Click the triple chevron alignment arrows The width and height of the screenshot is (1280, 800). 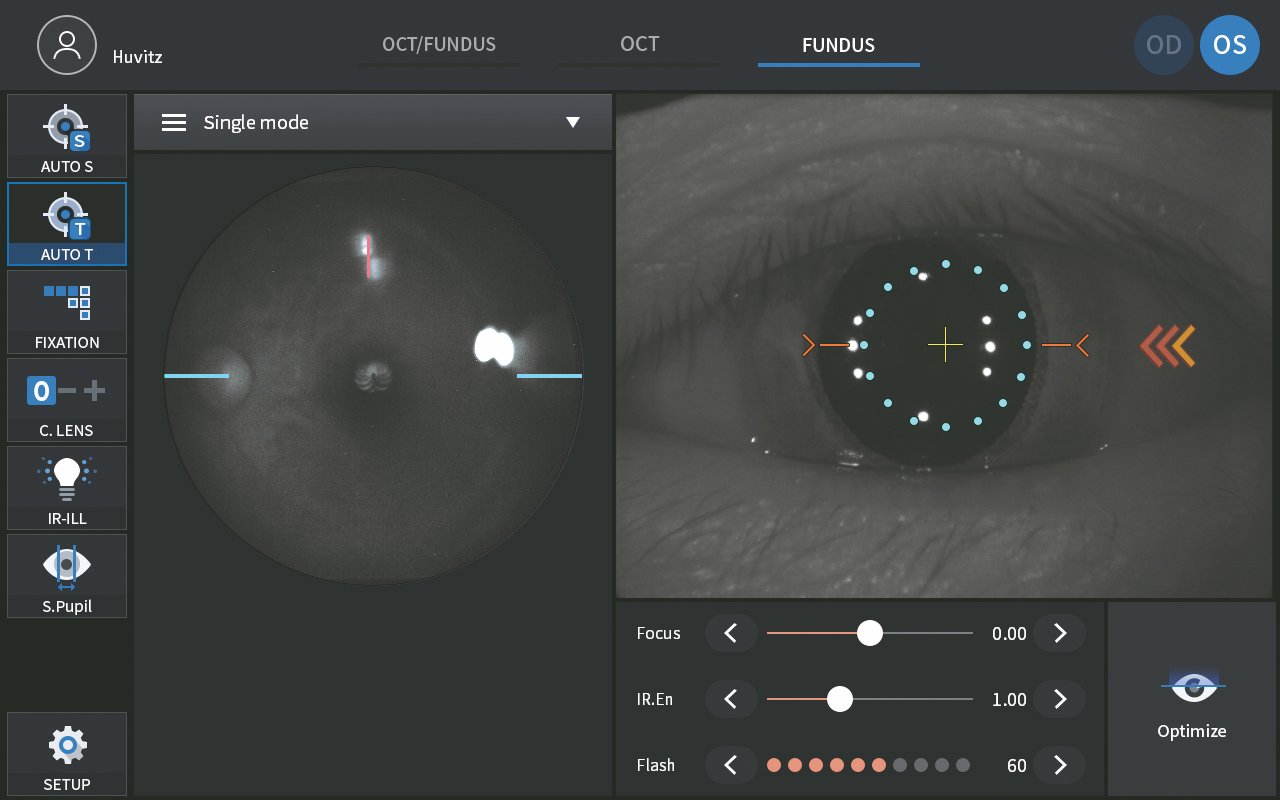(x=1168, y=346)
